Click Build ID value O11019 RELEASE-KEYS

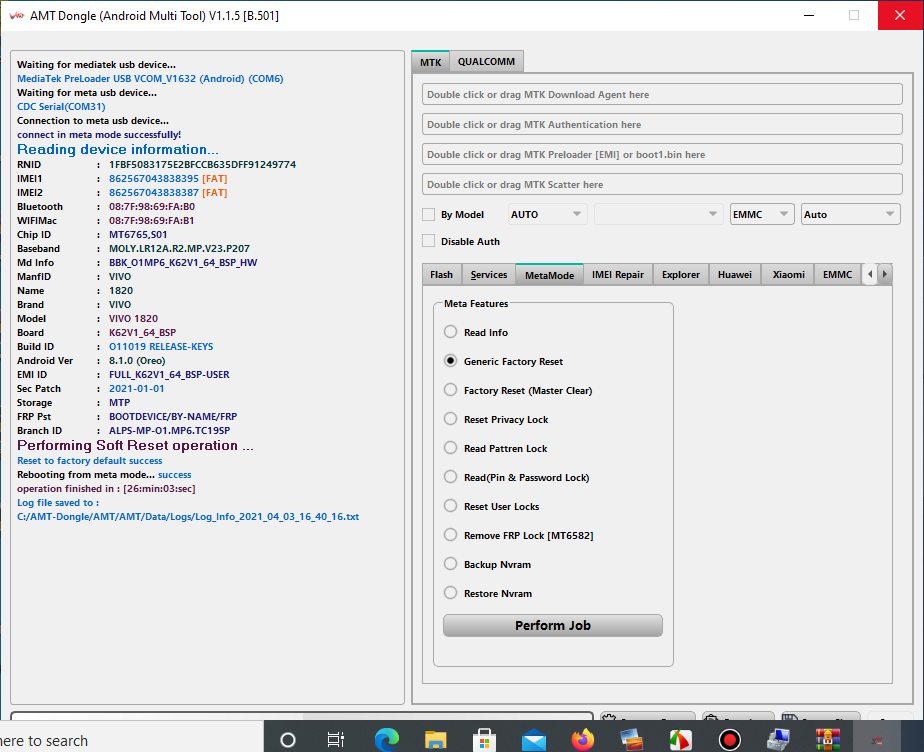click(161, 347)
